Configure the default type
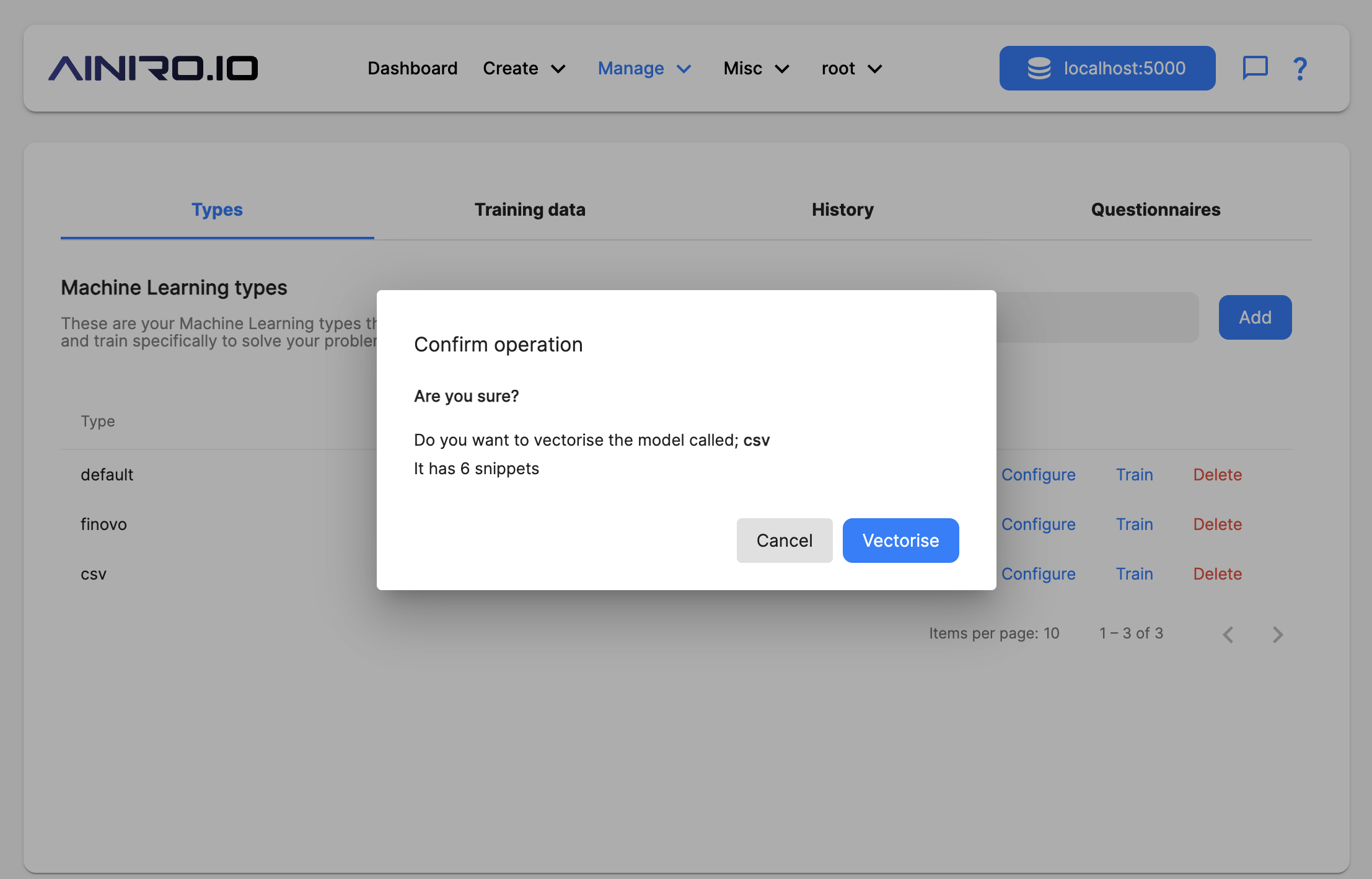1372x879 pixels. pyautogui.click(x=1039, y=475)
